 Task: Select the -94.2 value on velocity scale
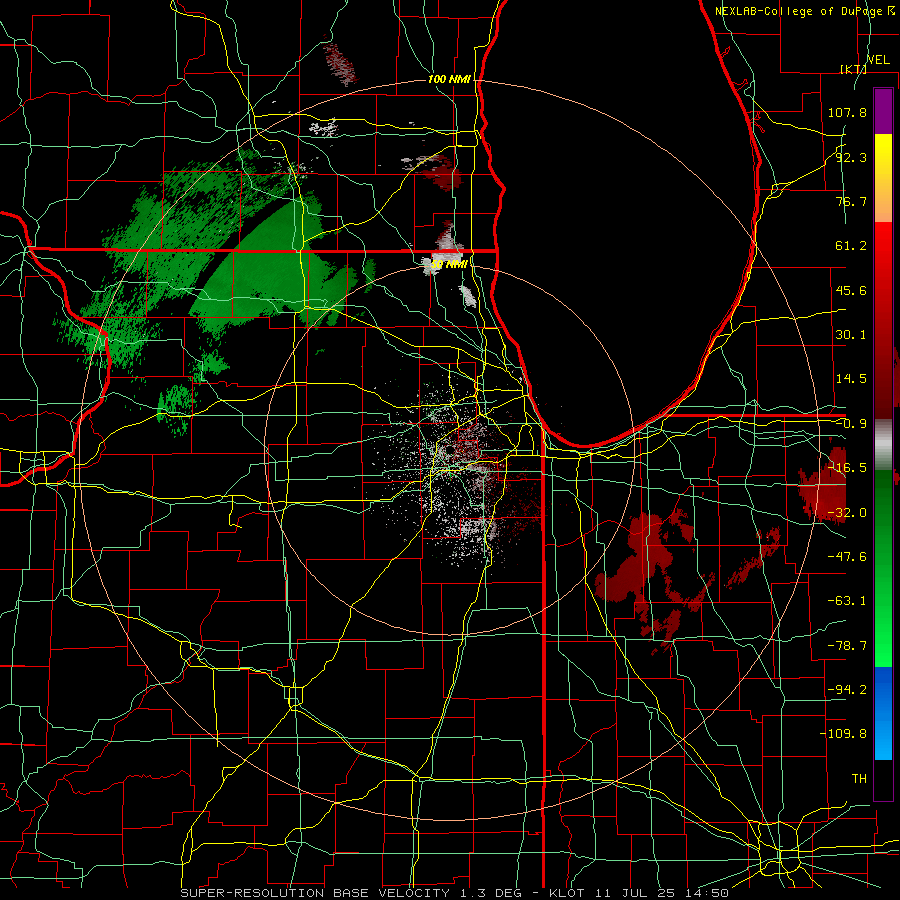point(847,690)
